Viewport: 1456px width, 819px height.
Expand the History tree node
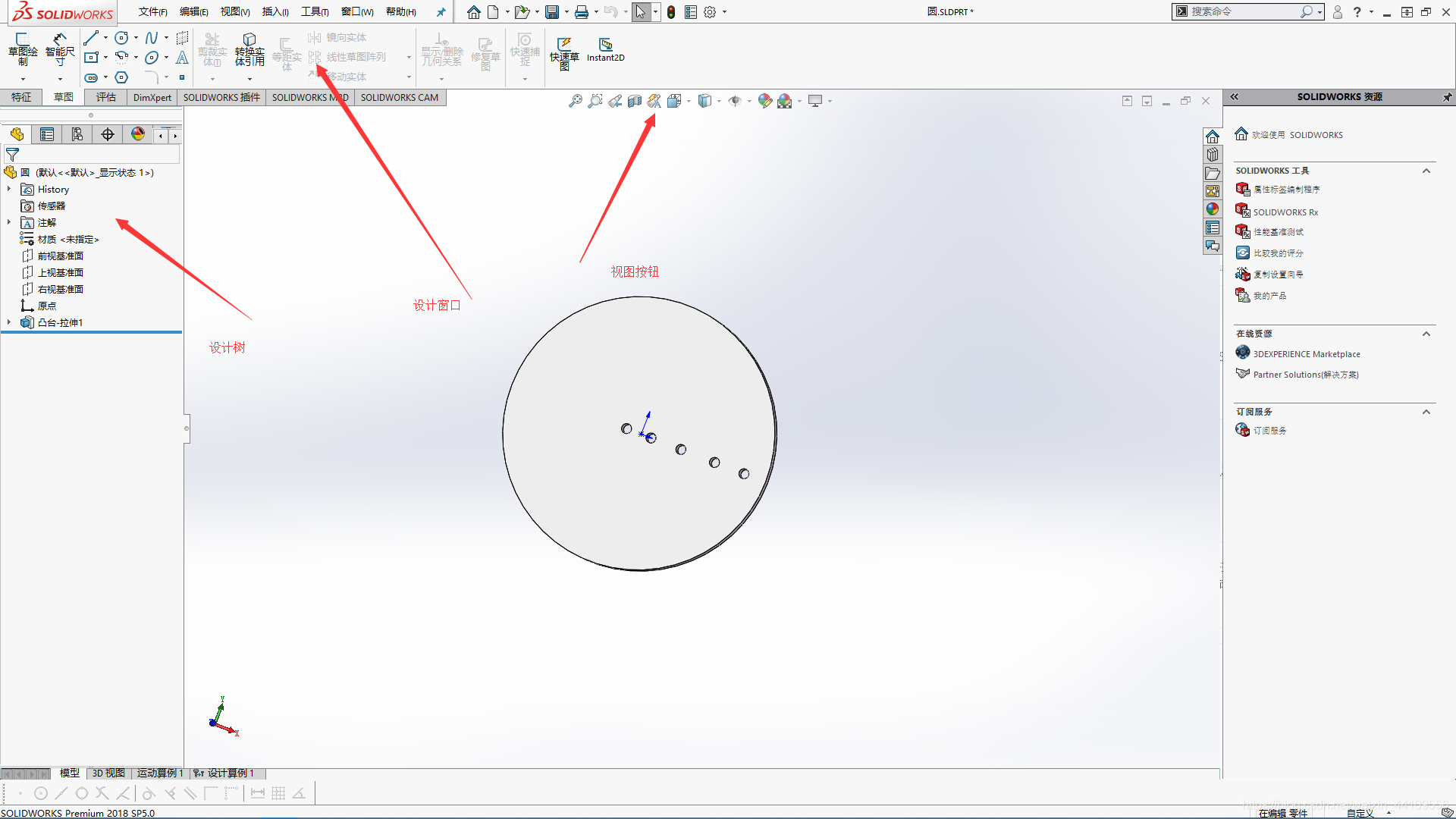pyautogui.click(x=9, y=190)
